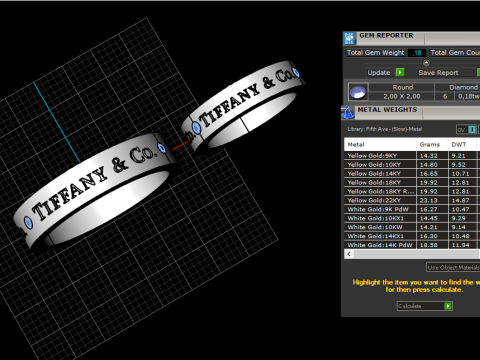This screenshot has width=480, height=360.
Task: Click the Total Gem Count label
Action: coord(455,53)
